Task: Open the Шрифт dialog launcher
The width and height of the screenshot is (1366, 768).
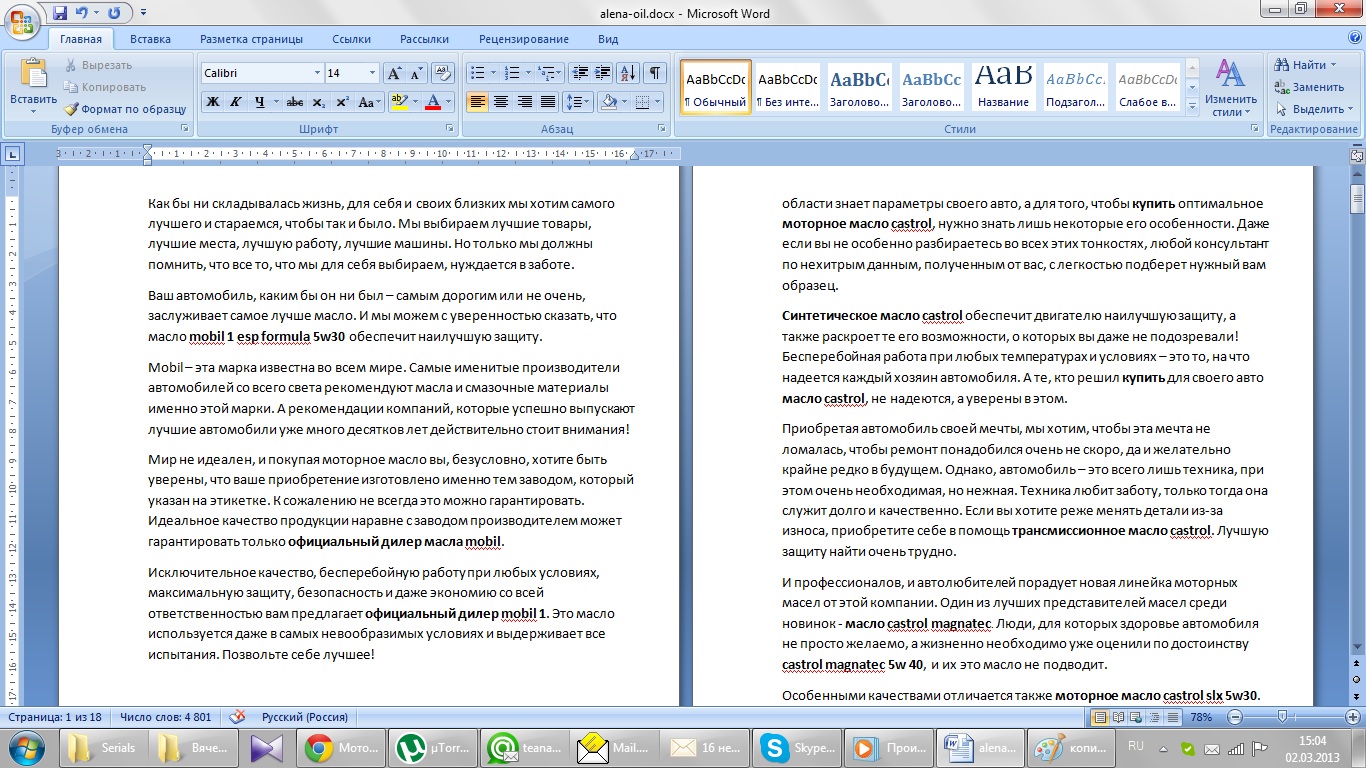Action: tap(449, 129)
